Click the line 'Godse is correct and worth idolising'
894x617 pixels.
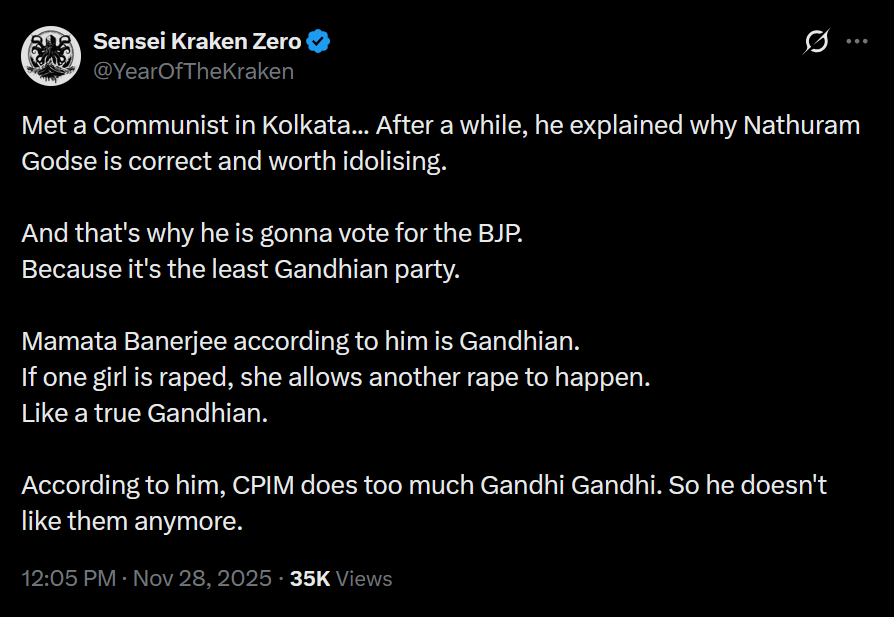(233, 162)
